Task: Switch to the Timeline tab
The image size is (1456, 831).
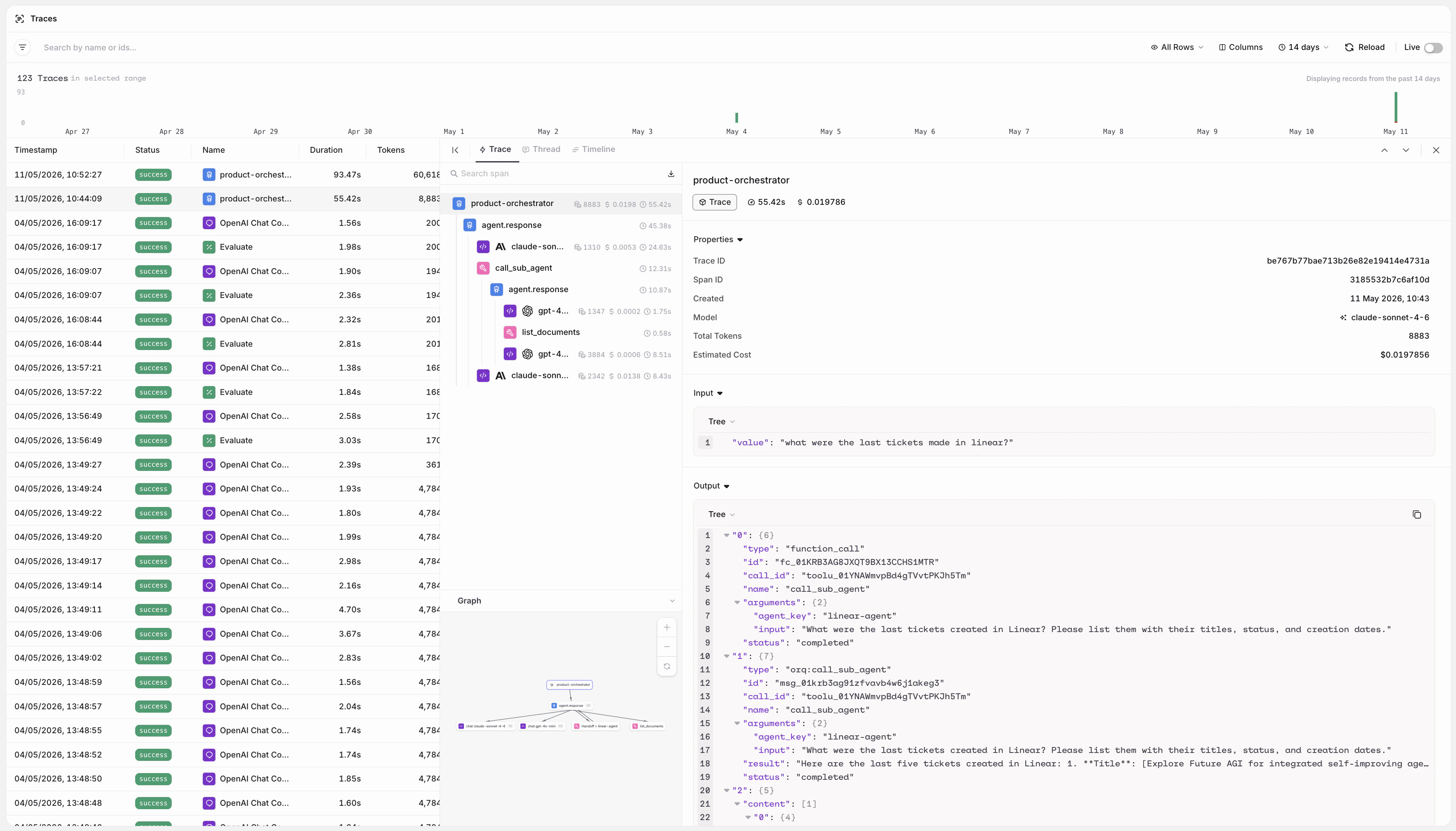Action: 594,149
